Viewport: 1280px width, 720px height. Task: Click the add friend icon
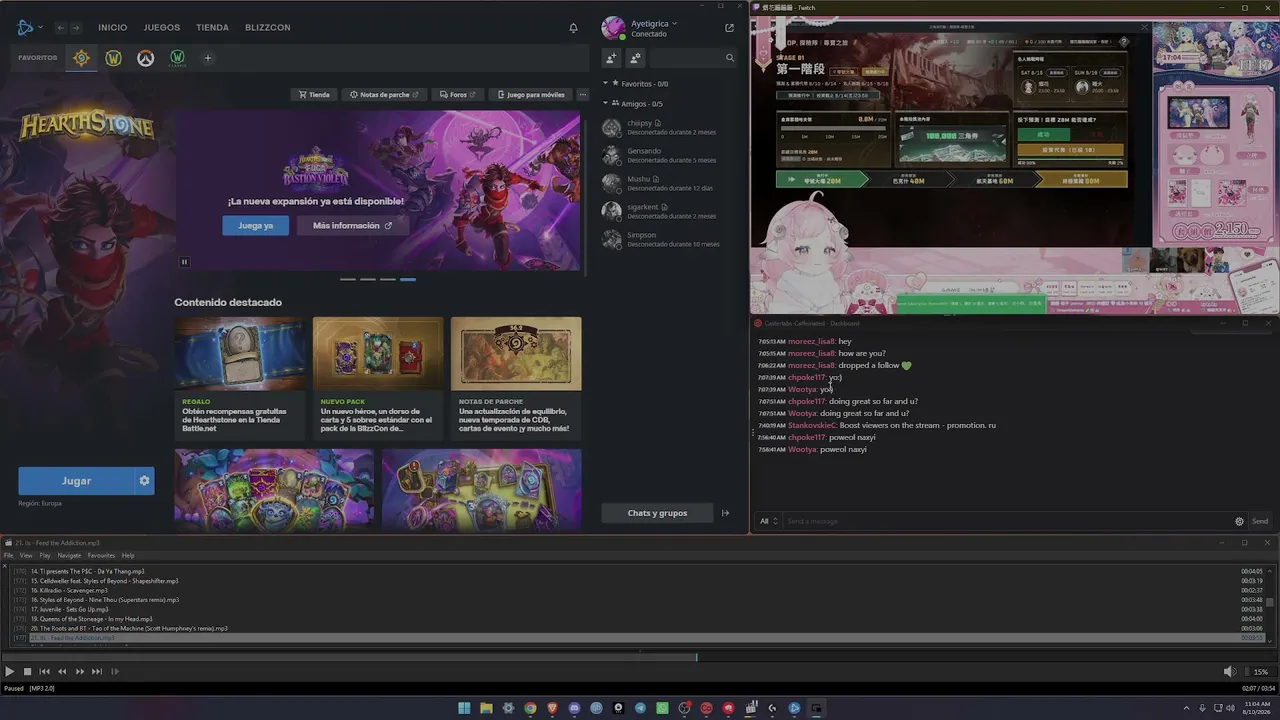pyautogui.click(x=611, y=58)
